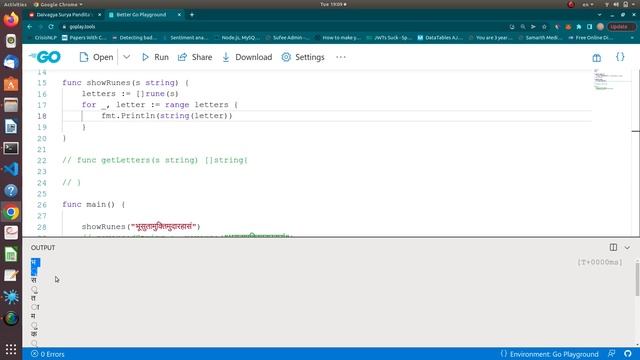The height and width of the screenshot is (360, 640).
Task: Toggle the output panel layout icon
Action: [x=613, y=247]
